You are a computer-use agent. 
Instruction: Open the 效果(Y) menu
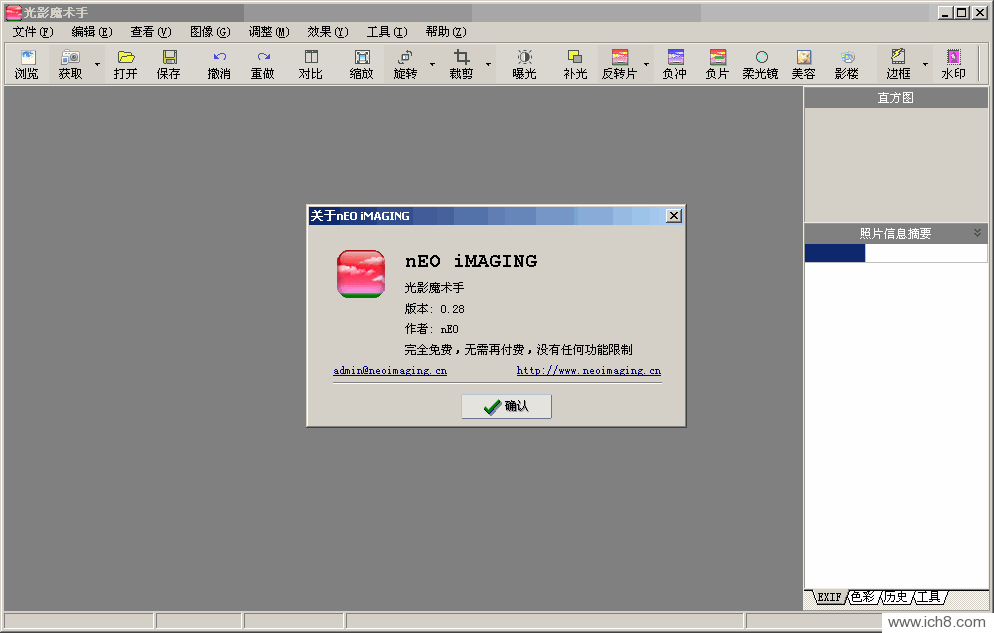pos(328,32)
